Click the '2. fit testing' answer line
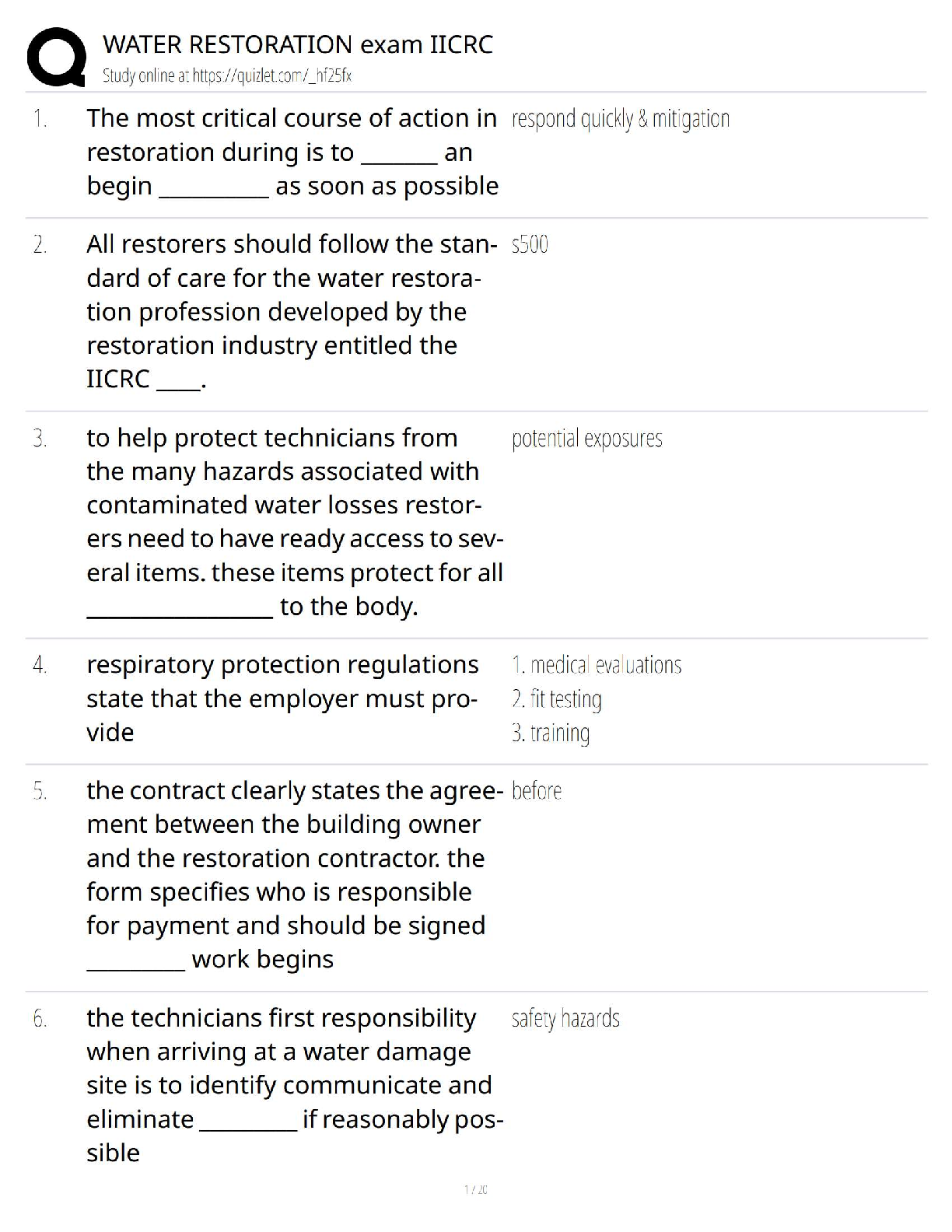Image resolution: width=952 pixels, height=1232 pixels. [557, 699]
